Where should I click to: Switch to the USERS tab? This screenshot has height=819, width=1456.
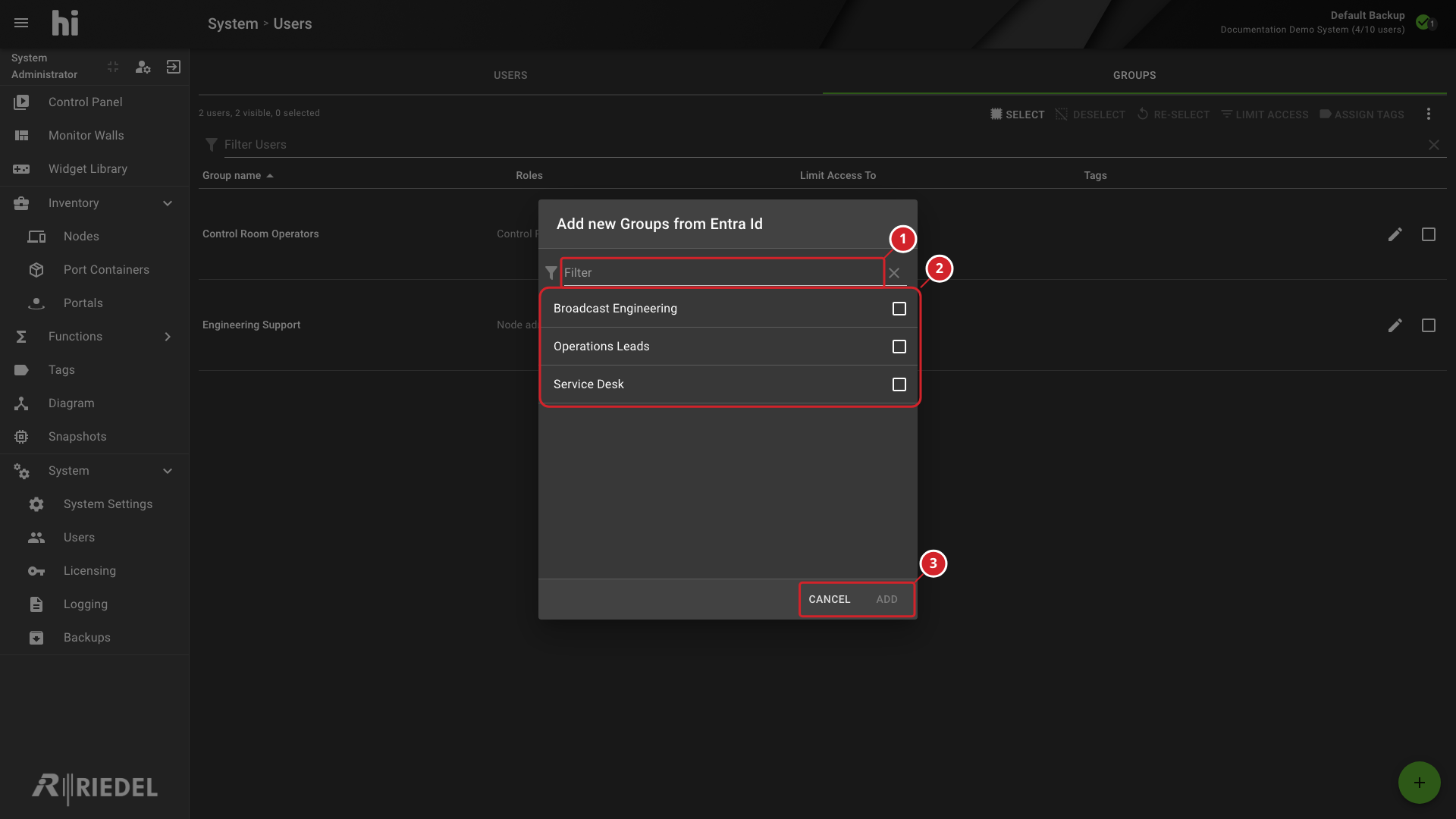tap(510, 75)
